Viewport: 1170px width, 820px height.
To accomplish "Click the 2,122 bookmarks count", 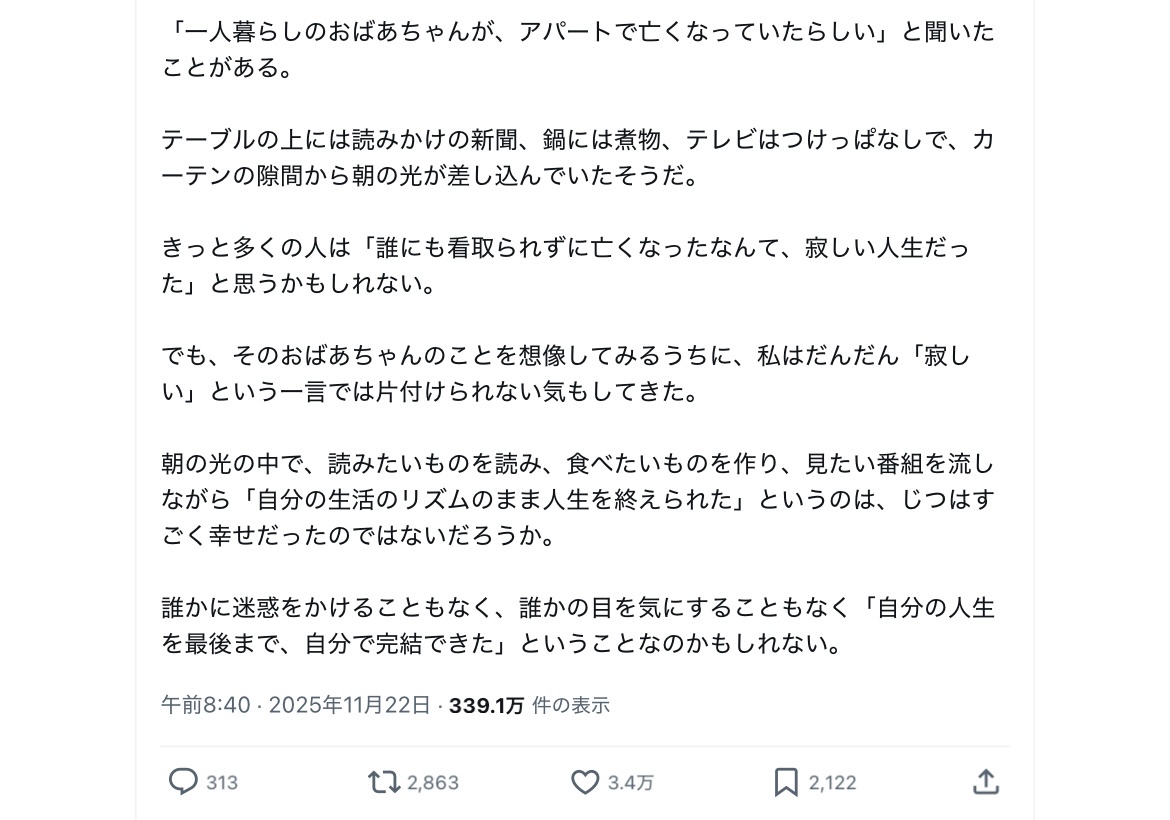I will tap(833, 783).
